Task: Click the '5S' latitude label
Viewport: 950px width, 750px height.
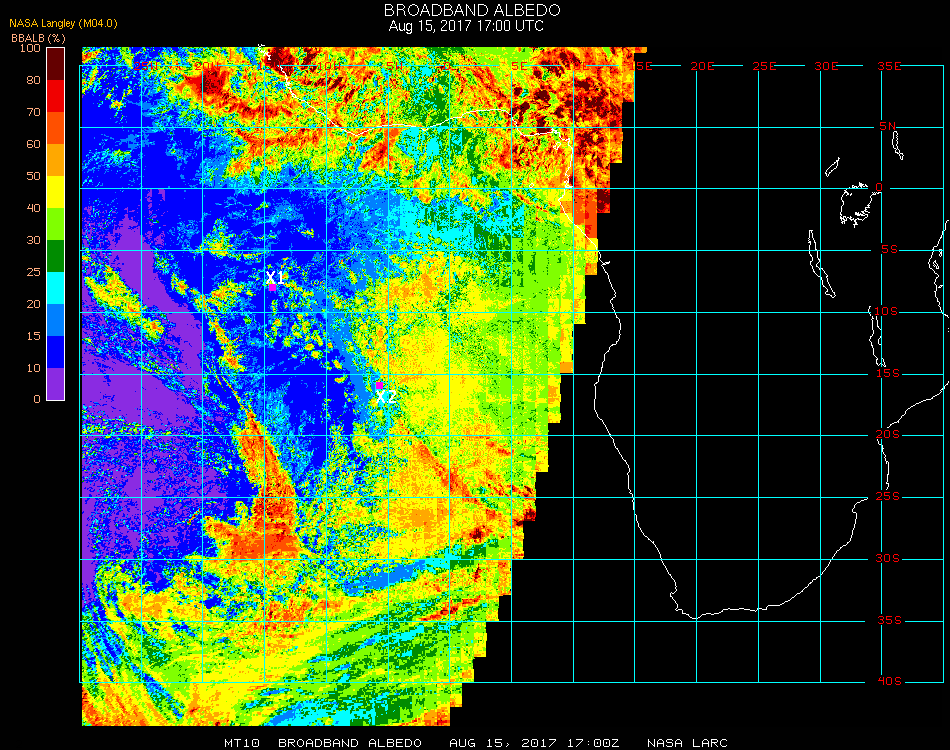Action: click(889, 250)
